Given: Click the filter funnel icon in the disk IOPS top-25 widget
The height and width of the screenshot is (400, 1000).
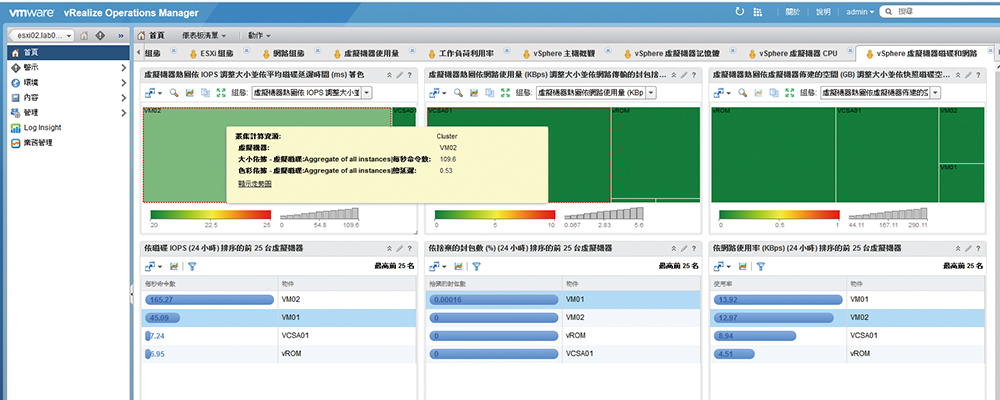Looking at the screenshot, I should click(x=191, y=266).
